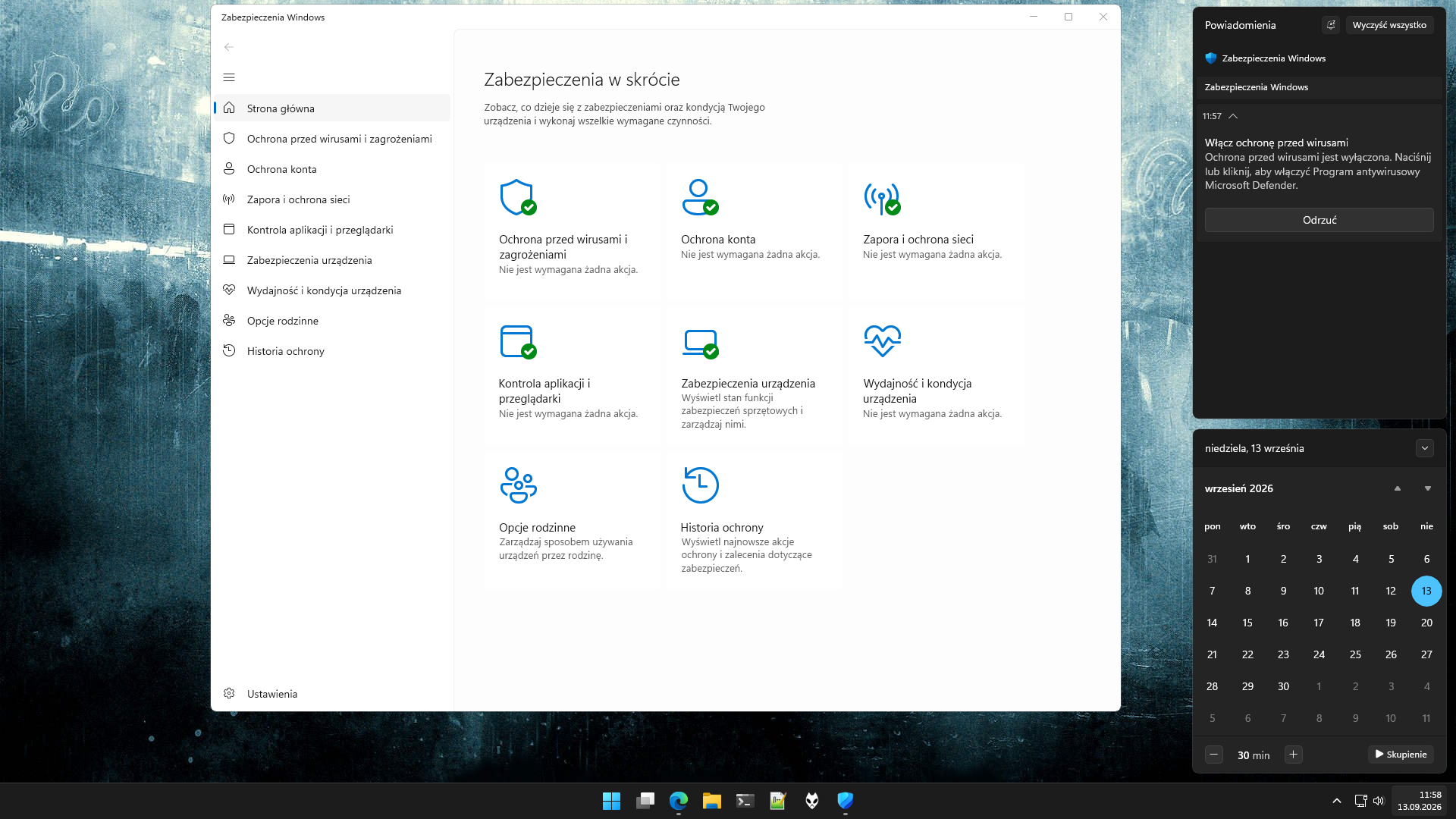Select September 24 in calendar
1456x819 pixels.
point(1319,654)
